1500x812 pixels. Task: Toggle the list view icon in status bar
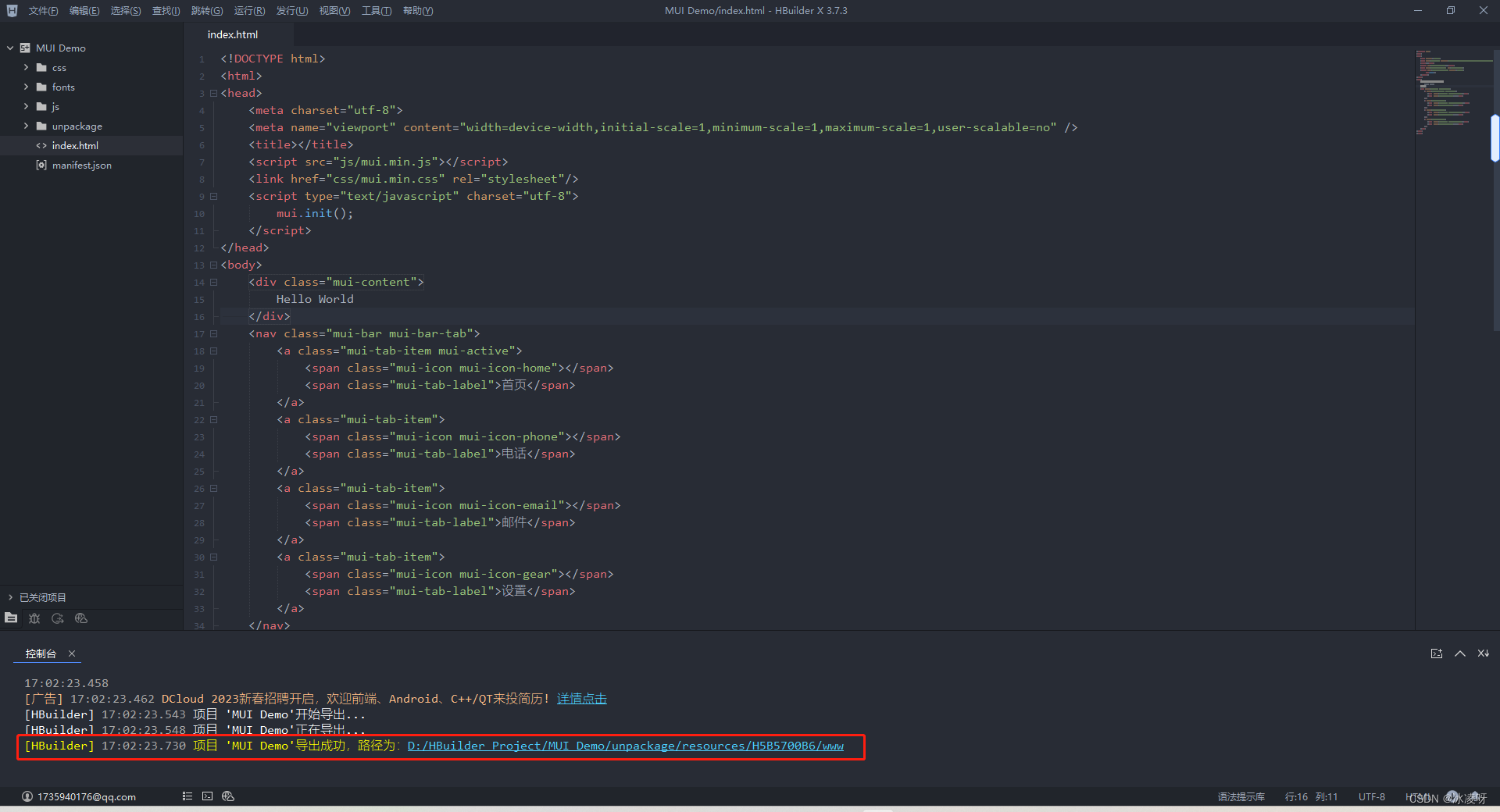(x=187, y=796)
